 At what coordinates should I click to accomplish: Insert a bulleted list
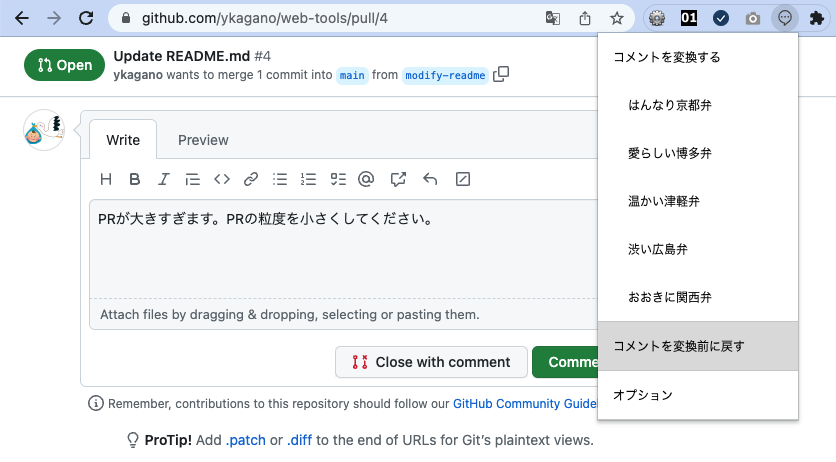[x=280, y=179]
